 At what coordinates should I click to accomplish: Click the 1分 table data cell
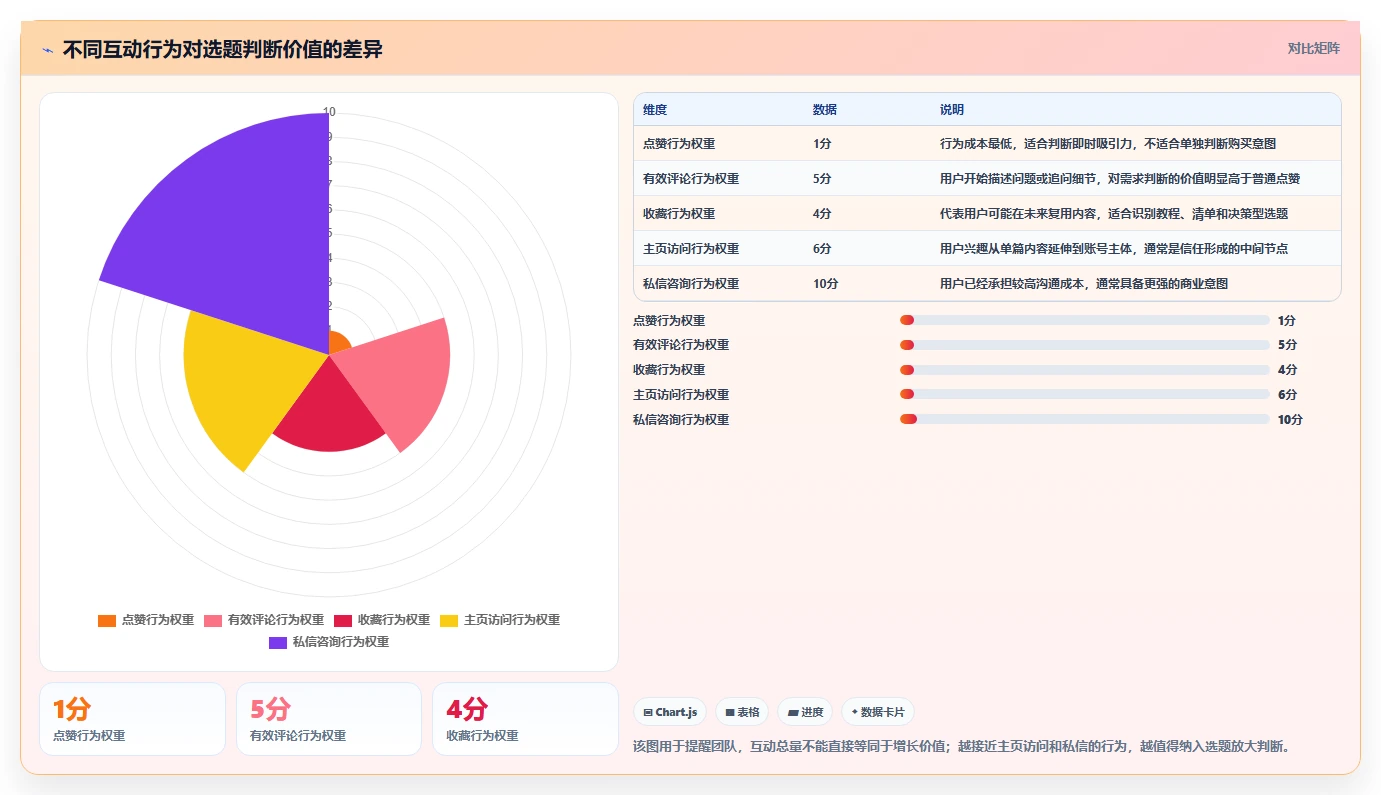(822, 143)
